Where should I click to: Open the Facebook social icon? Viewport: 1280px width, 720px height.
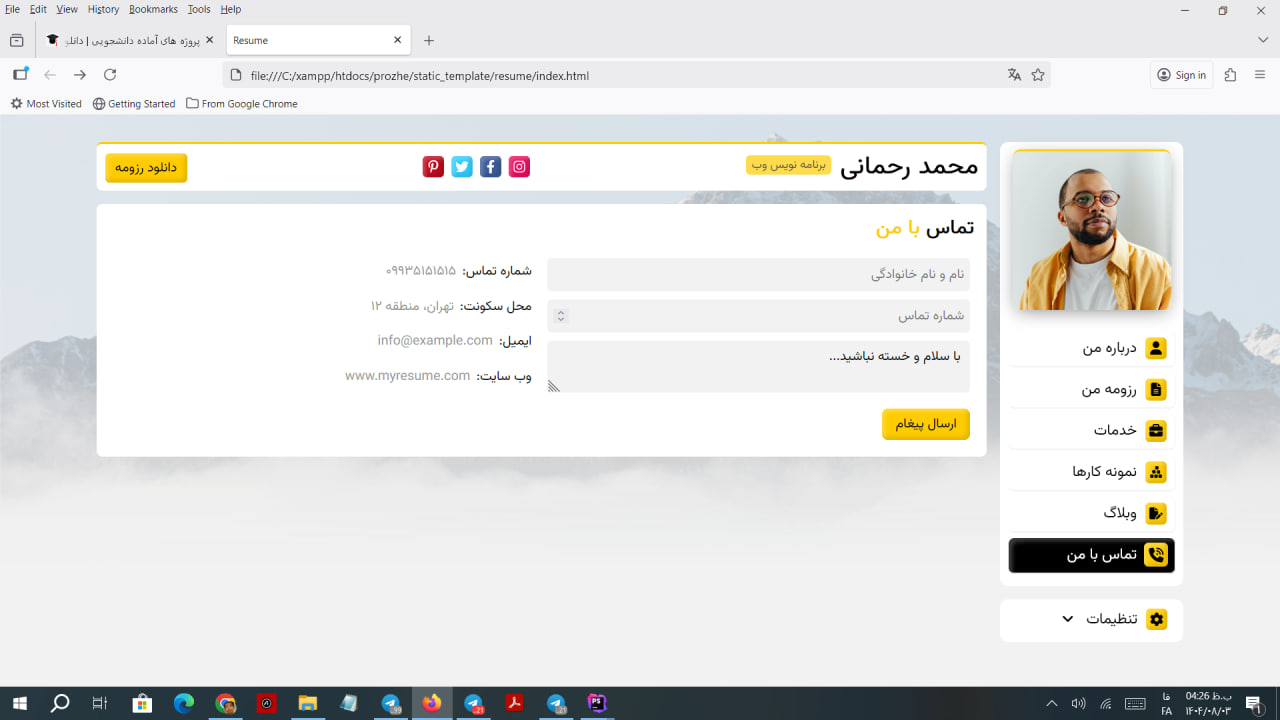[490, 166]
